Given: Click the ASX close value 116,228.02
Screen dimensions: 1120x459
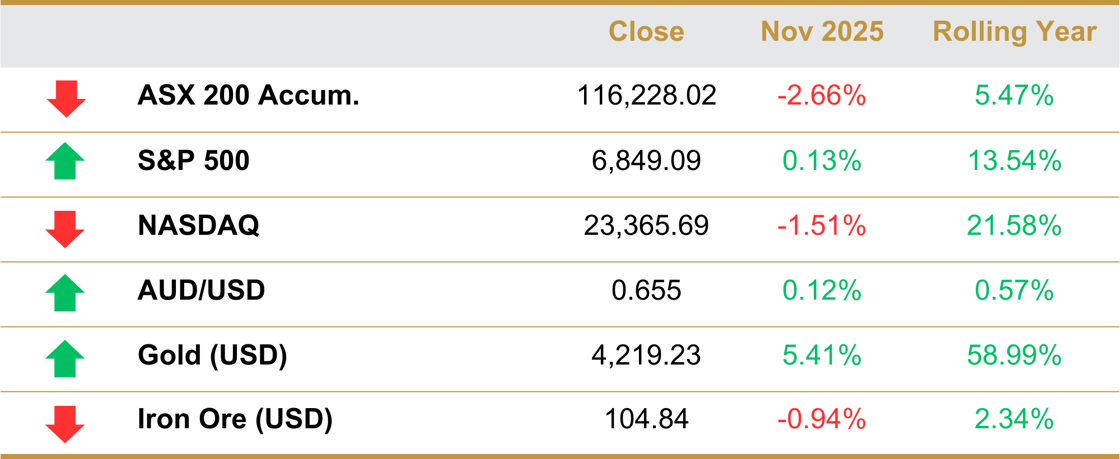Looking at the screenshot, I should (x=646, y=96).
